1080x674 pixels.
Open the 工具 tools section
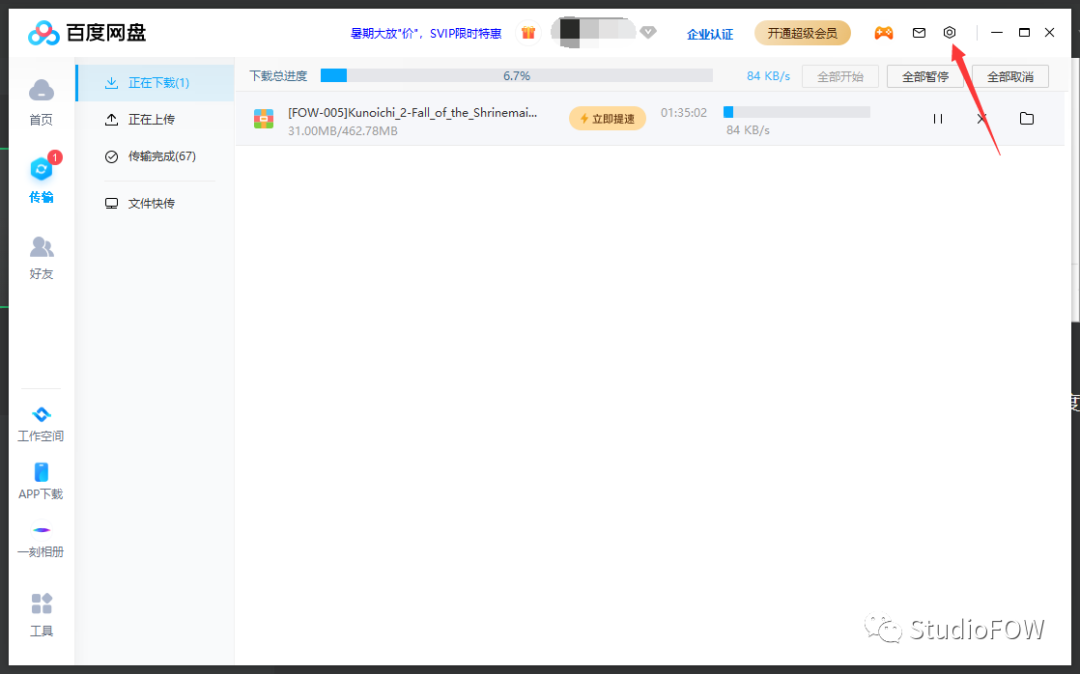coord(41,614)
